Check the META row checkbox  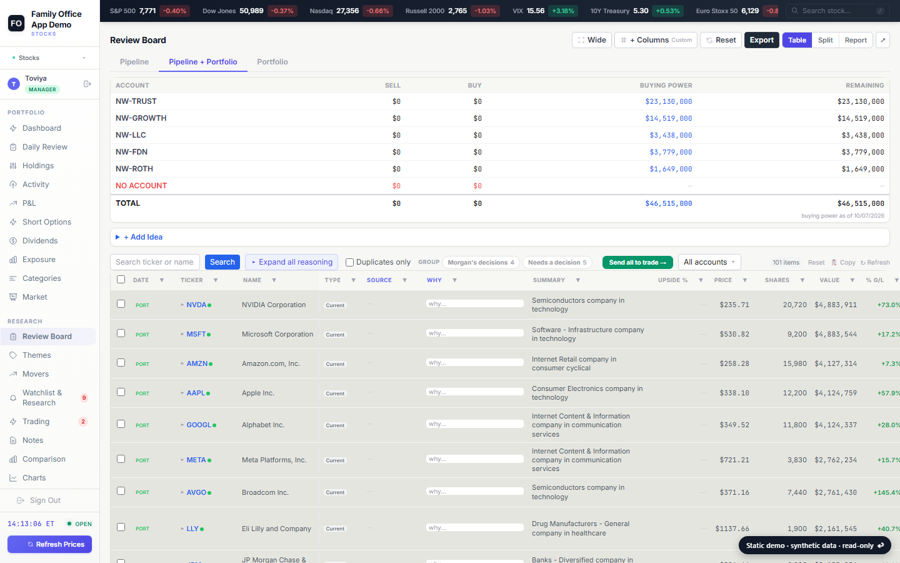point(121,459)
